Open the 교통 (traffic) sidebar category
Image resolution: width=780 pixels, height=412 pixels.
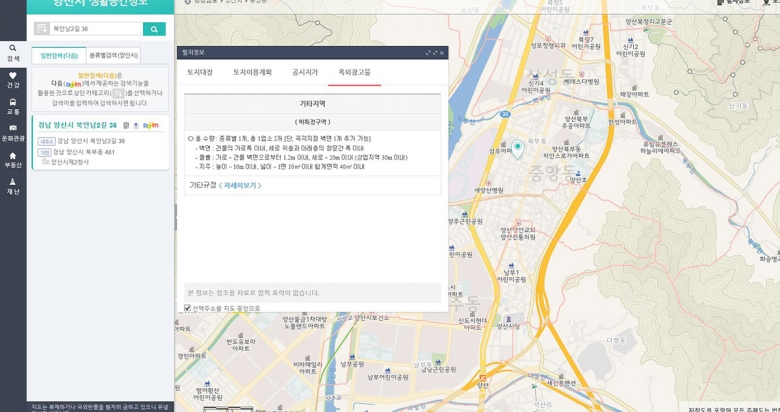pyautogui.click(x=13, y=106)
